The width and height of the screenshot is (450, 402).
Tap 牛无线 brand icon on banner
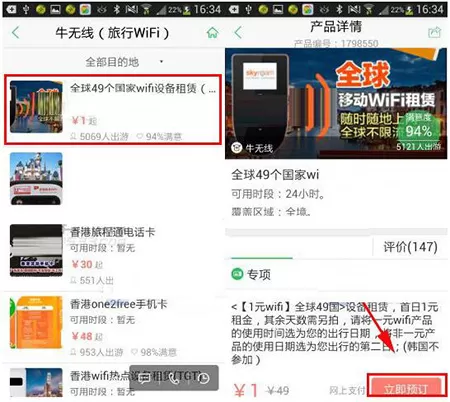pos(237,147)
